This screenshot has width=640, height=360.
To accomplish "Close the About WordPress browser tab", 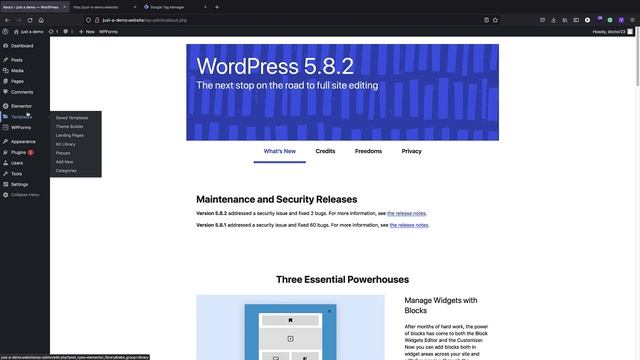I will tap(64, 7).
